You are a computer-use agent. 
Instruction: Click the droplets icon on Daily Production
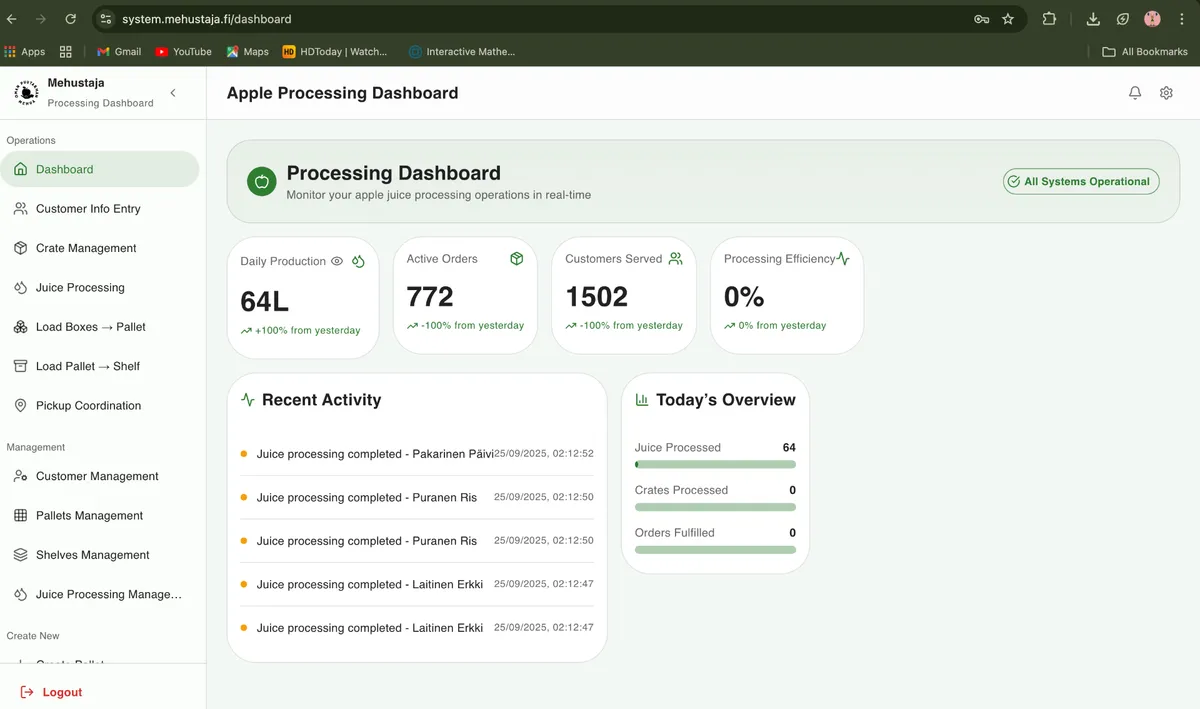[359, 261]
